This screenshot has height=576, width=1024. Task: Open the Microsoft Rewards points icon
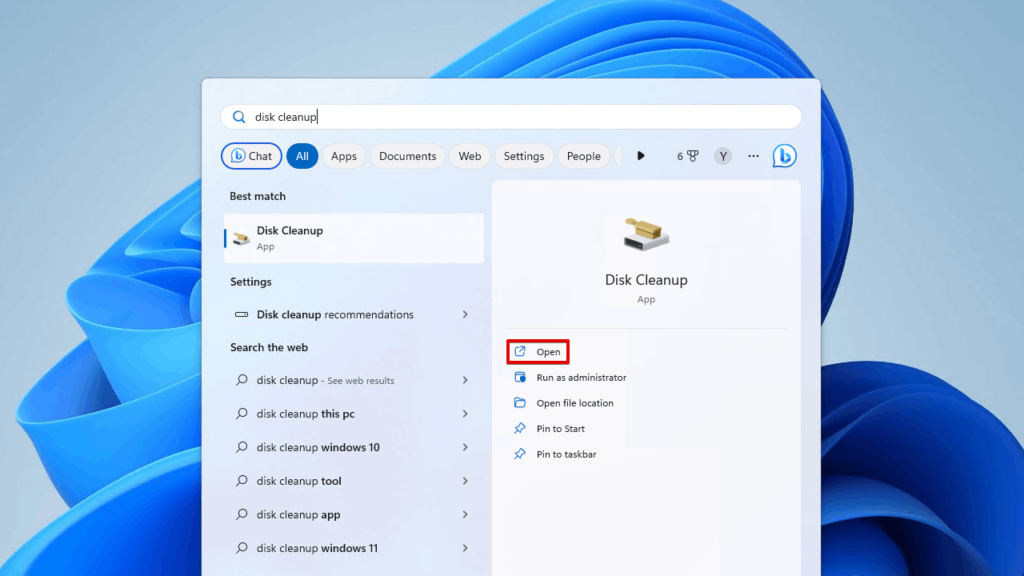pyautogui.click(x=688, y=156)
